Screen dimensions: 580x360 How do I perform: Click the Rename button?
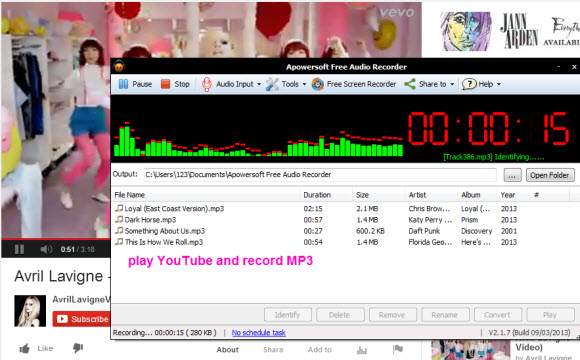445,315
